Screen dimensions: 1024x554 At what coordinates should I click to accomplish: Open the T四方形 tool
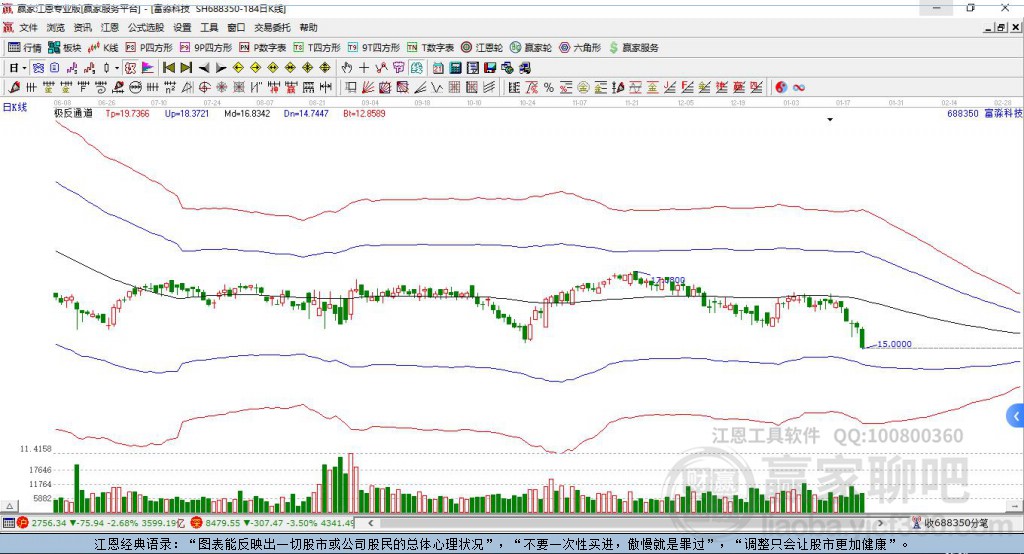(317, 48)
